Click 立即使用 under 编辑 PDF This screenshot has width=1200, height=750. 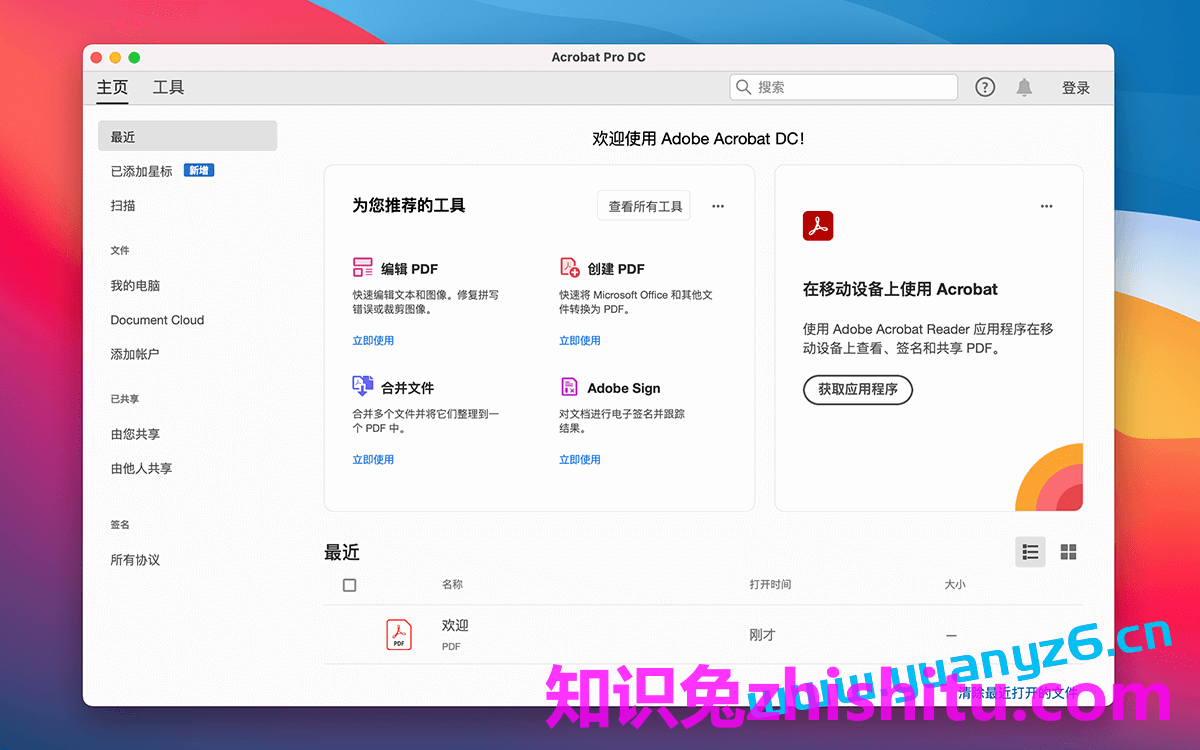[x=373, y=340]
